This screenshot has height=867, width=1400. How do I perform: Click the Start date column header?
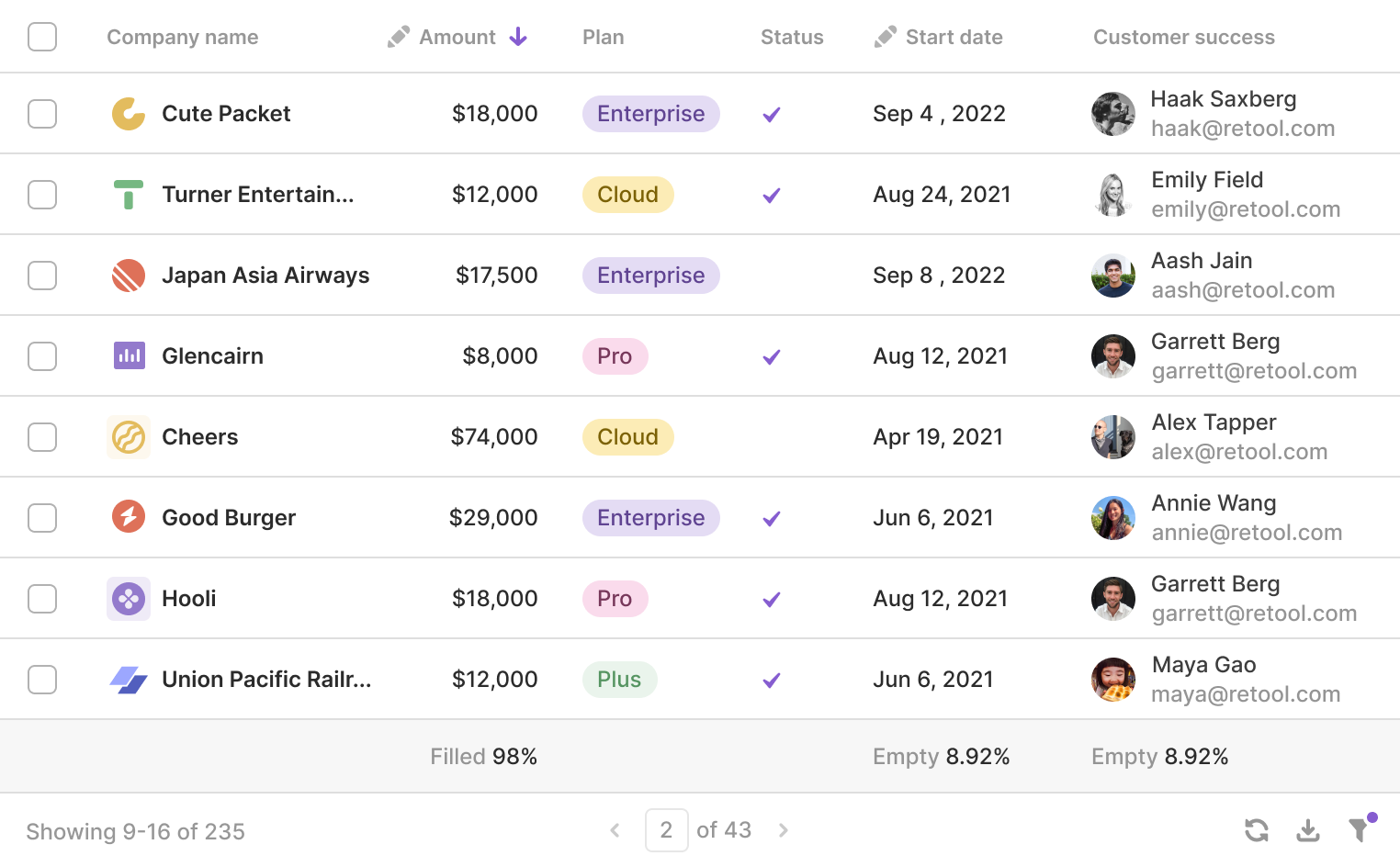[954, 37]
